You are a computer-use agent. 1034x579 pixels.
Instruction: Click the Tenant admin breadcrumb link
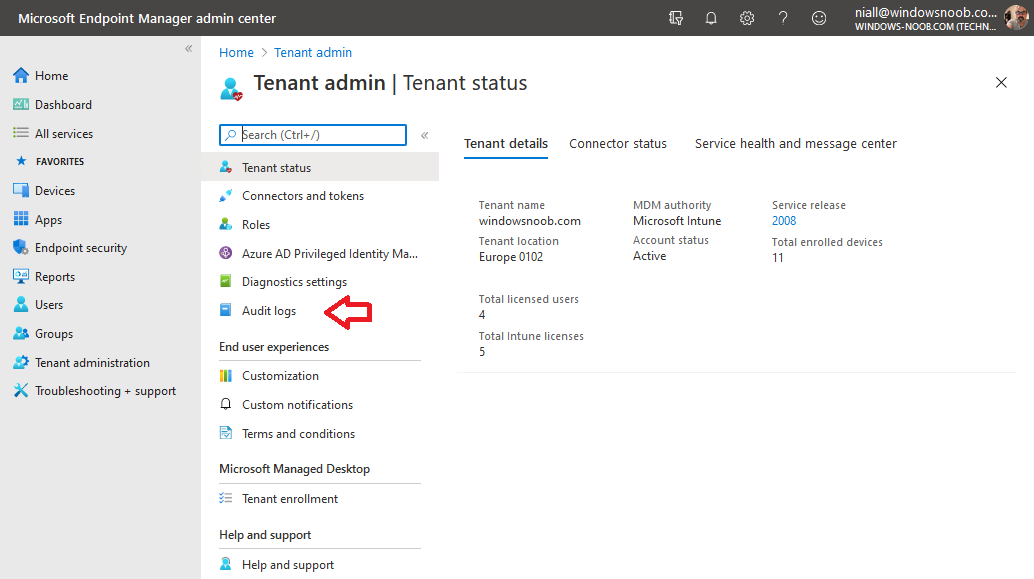click(313, 53)
